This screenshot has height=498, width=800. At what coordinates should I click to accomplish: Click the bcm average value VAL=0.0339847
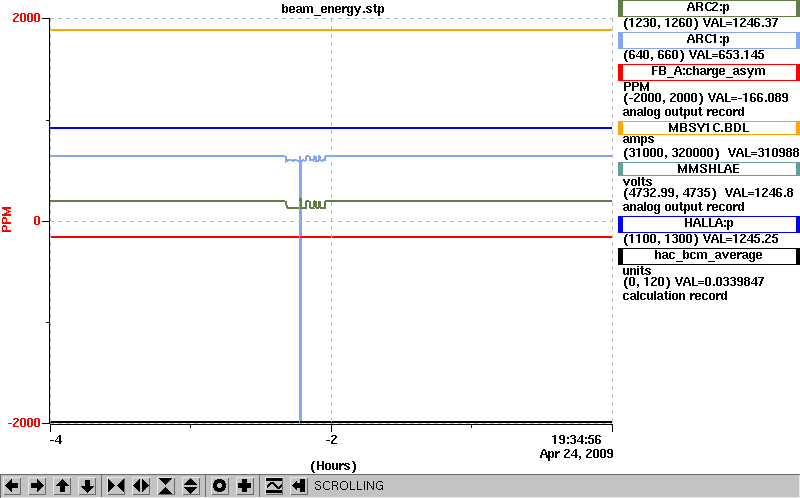[719, 282]
